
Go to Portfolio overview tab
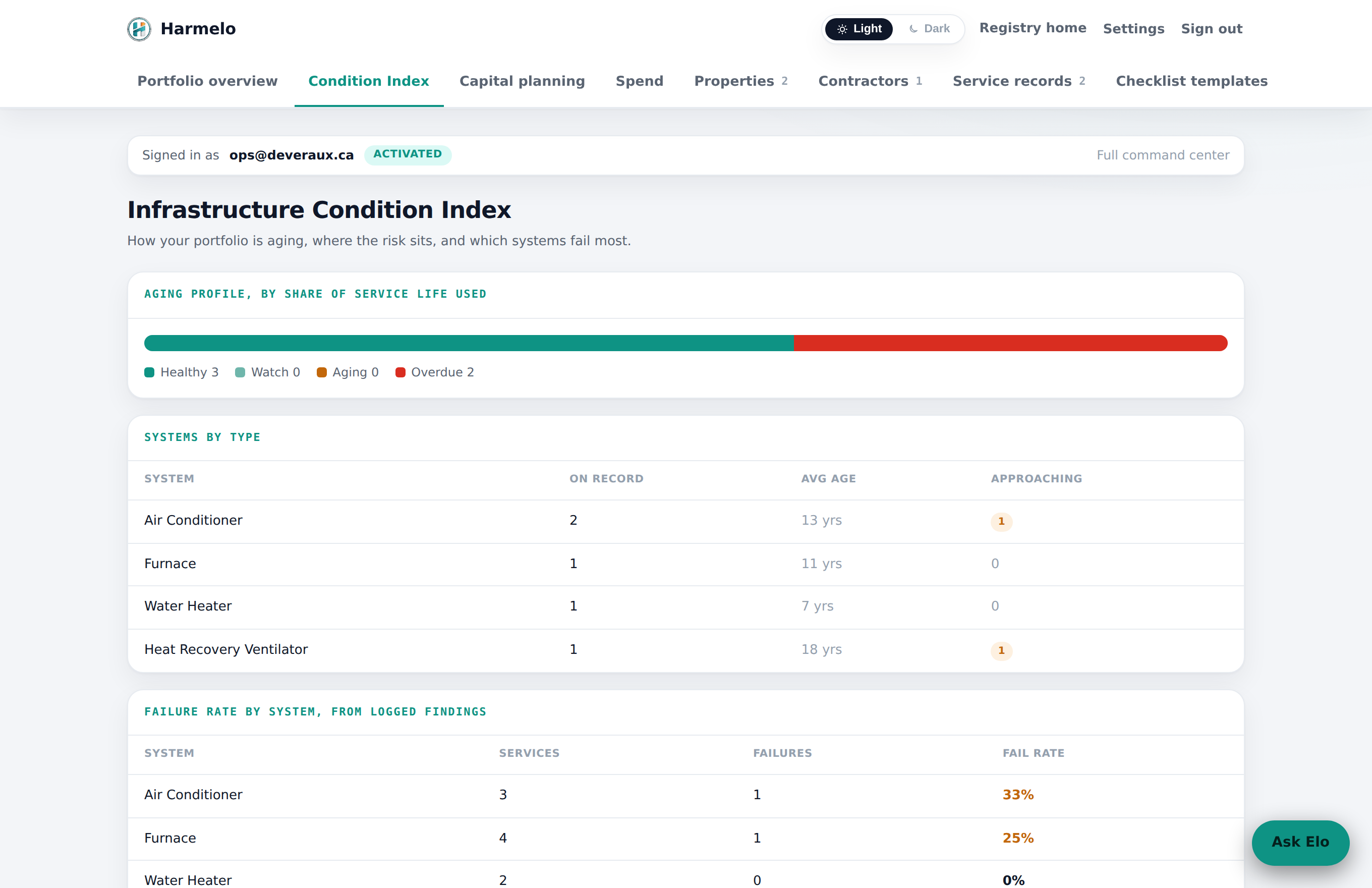point(207,81)
